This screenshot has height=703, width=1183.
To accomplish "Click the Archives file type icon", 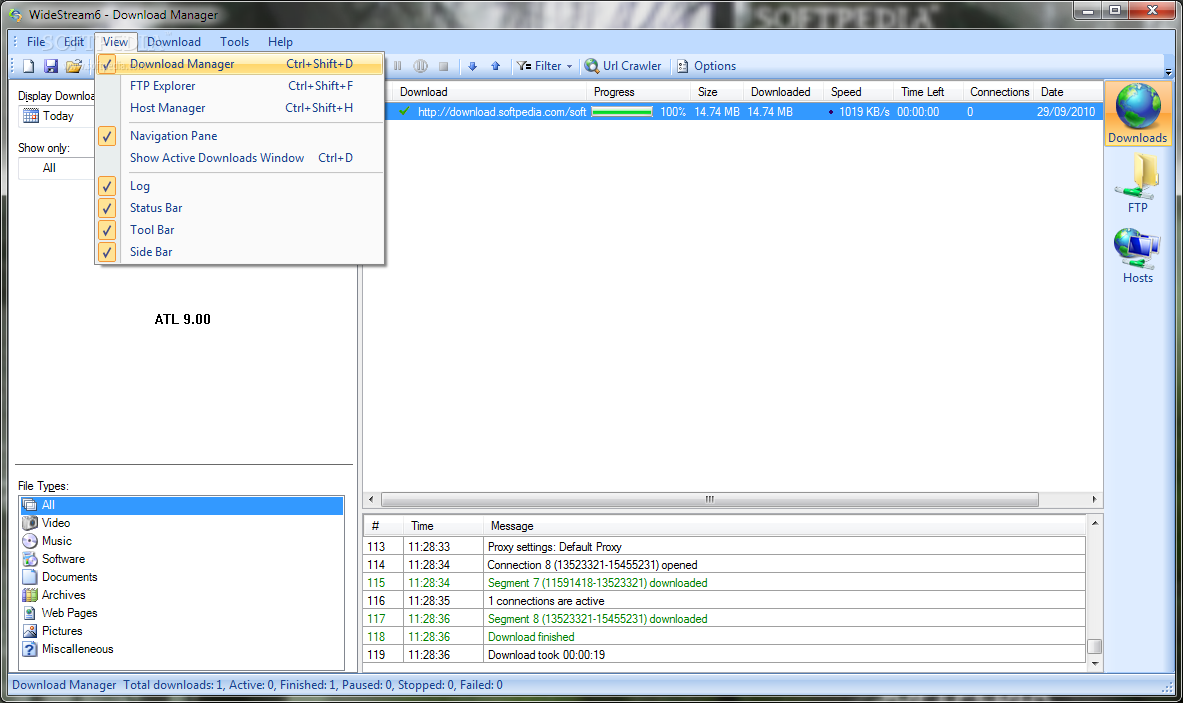I will point(30,595).
